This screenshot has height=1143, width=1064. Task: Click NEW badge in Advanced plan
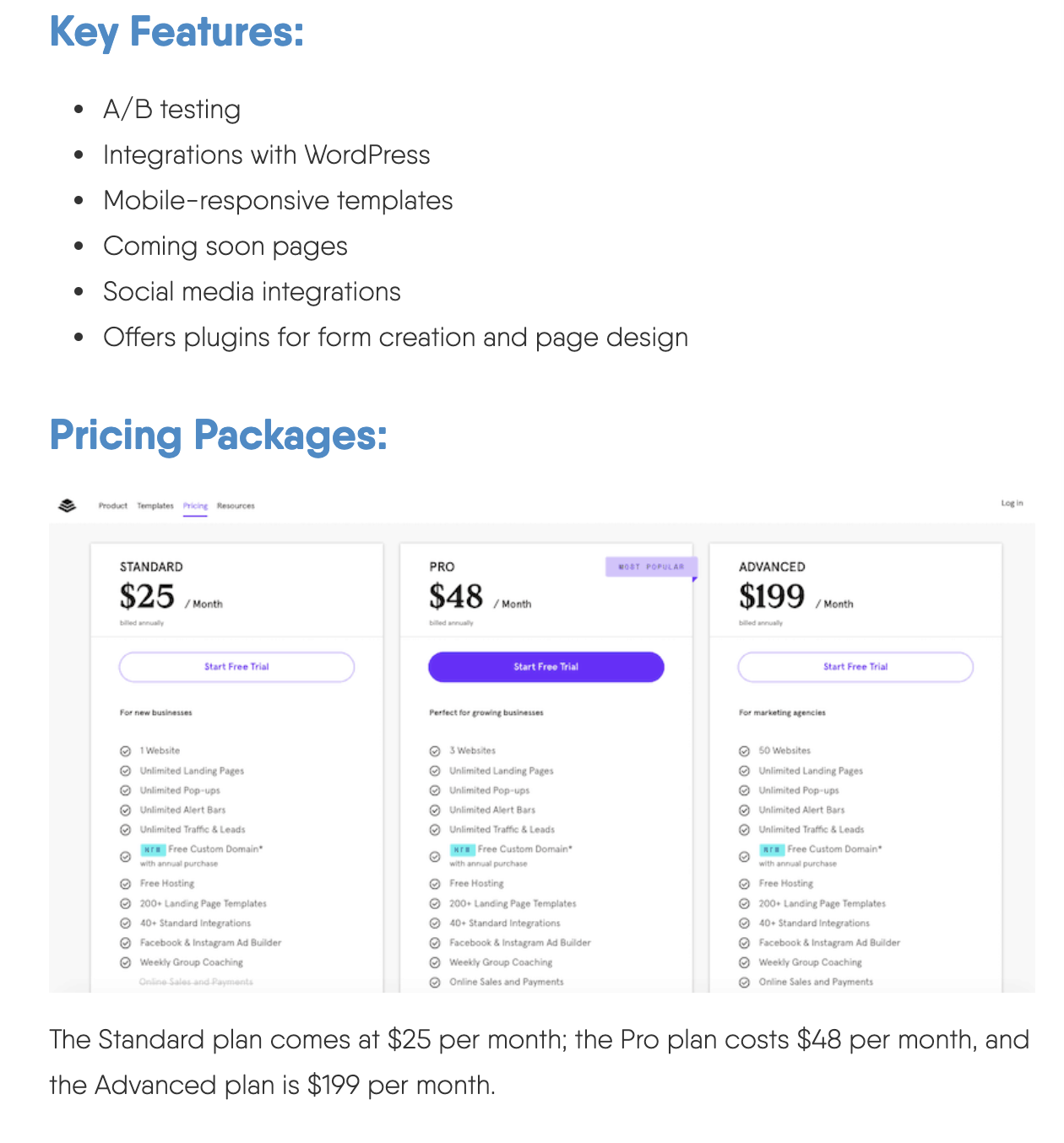tap(772, 849)
